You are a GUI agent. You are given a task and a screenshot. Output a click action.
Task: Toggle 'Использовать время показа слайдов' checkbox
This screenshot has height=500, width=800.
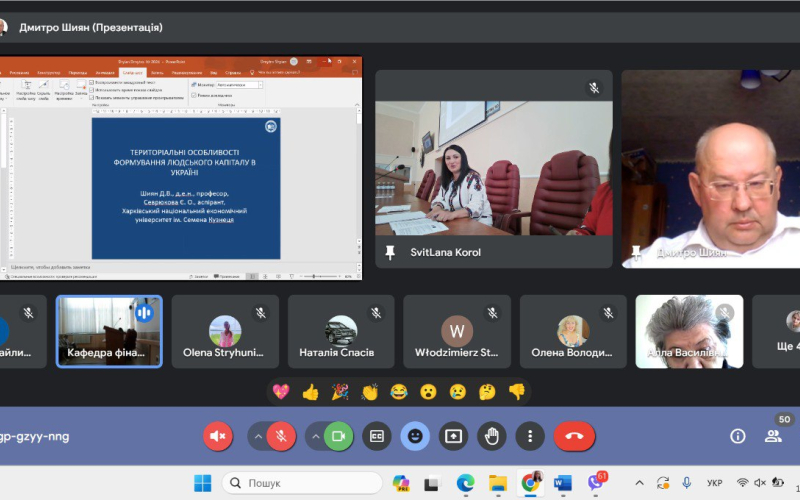92,90
